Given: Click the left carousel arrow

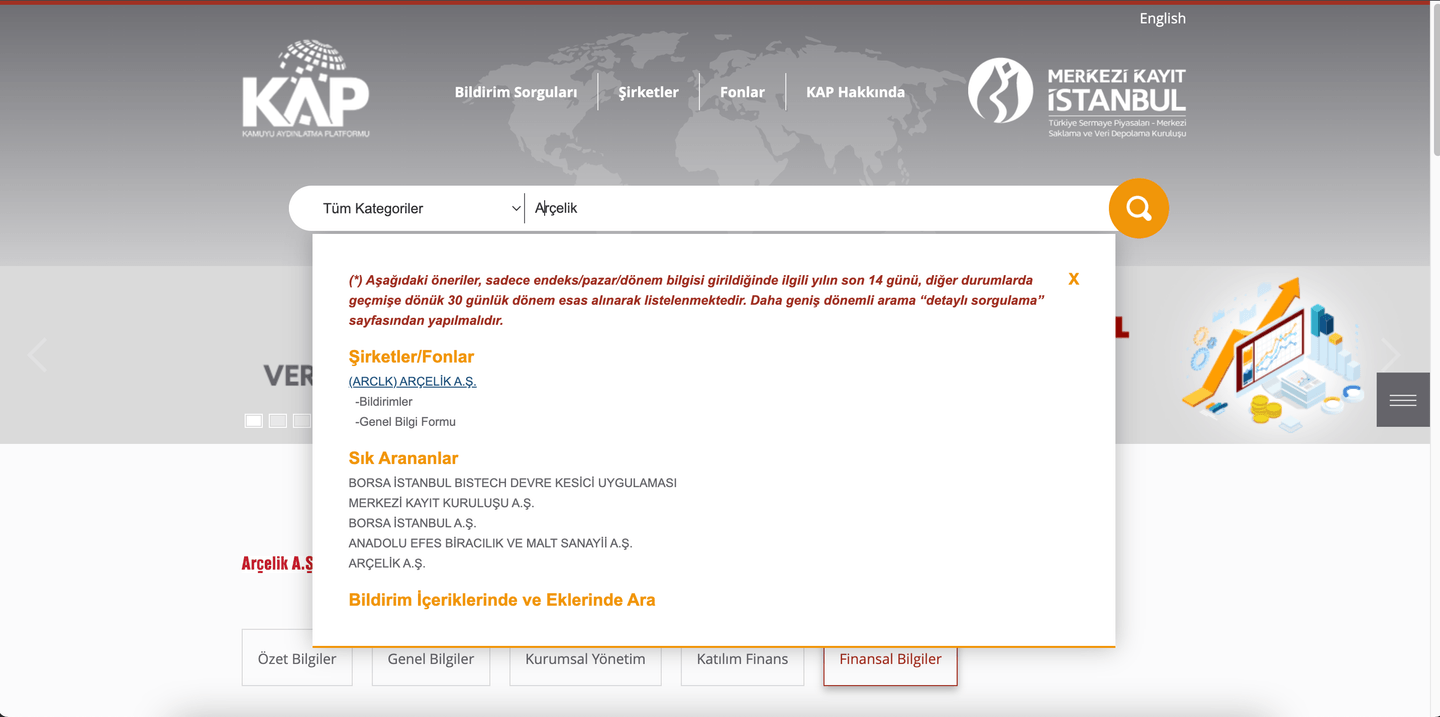Looking at the screenshot, I should click(x=37, y=354).
